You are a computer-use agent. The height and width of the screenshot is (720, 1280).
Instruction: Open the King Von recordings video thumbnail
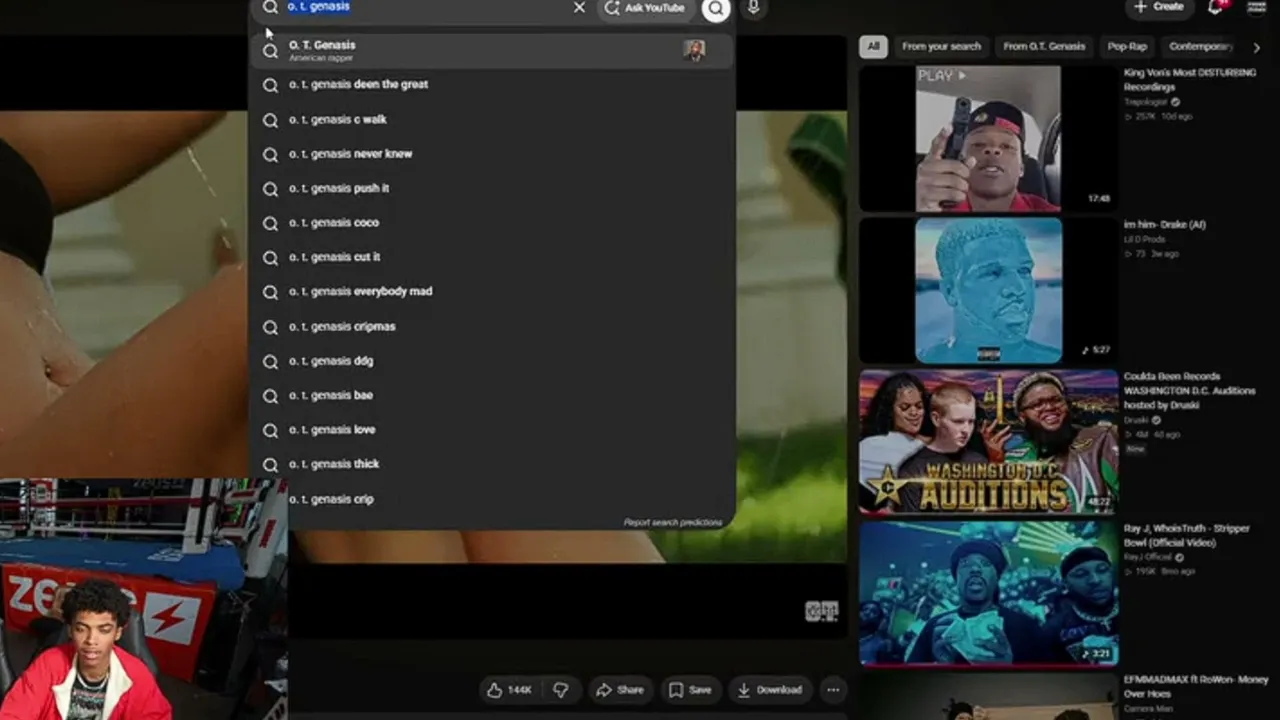pyautogui.click(x=988, y=139)
